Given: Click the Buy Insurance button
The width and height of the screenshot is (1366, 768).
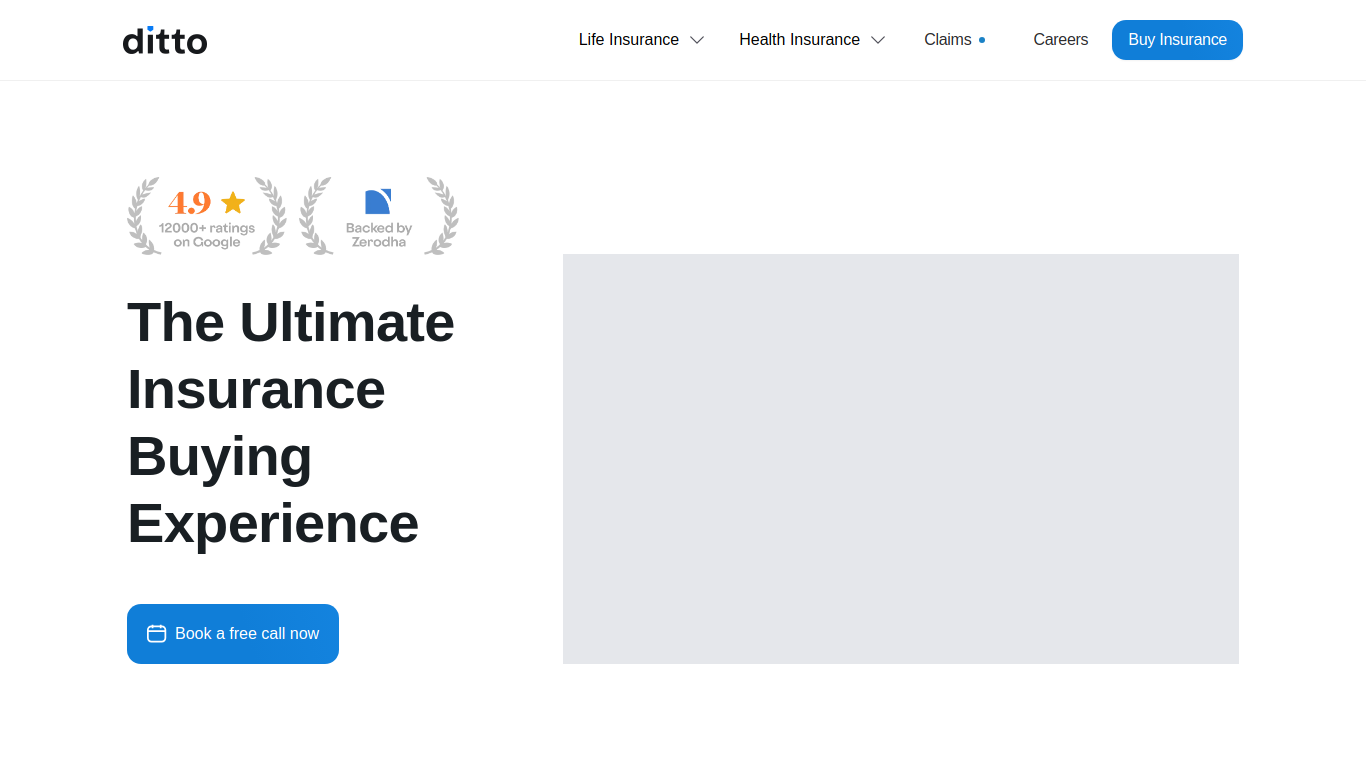Looking at the screenshot, I should pos(1177,40).
